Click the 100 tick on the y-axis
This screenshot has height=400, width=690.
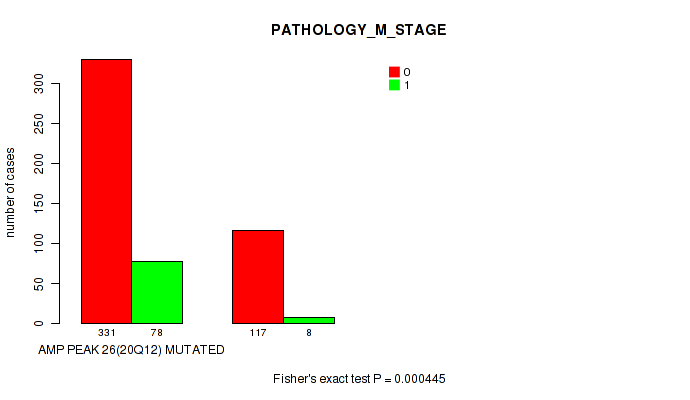point(39,243)
